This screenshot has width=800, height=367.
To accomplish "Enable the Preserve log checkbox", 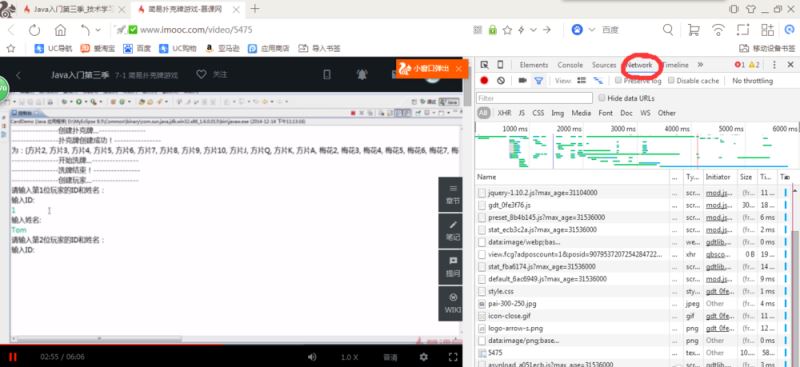I will [618, 80].
